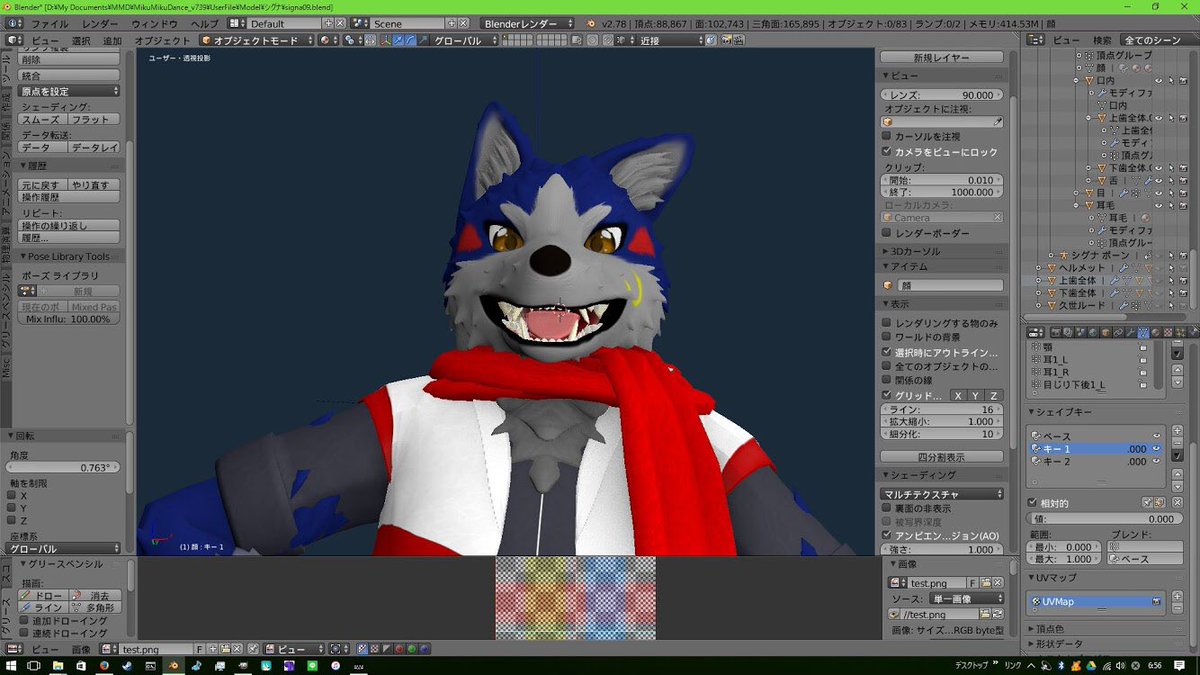Toggle visibility eye of 口内 in outliner
This screenshot has height=675, width=1200.
tap(1159, 80)
